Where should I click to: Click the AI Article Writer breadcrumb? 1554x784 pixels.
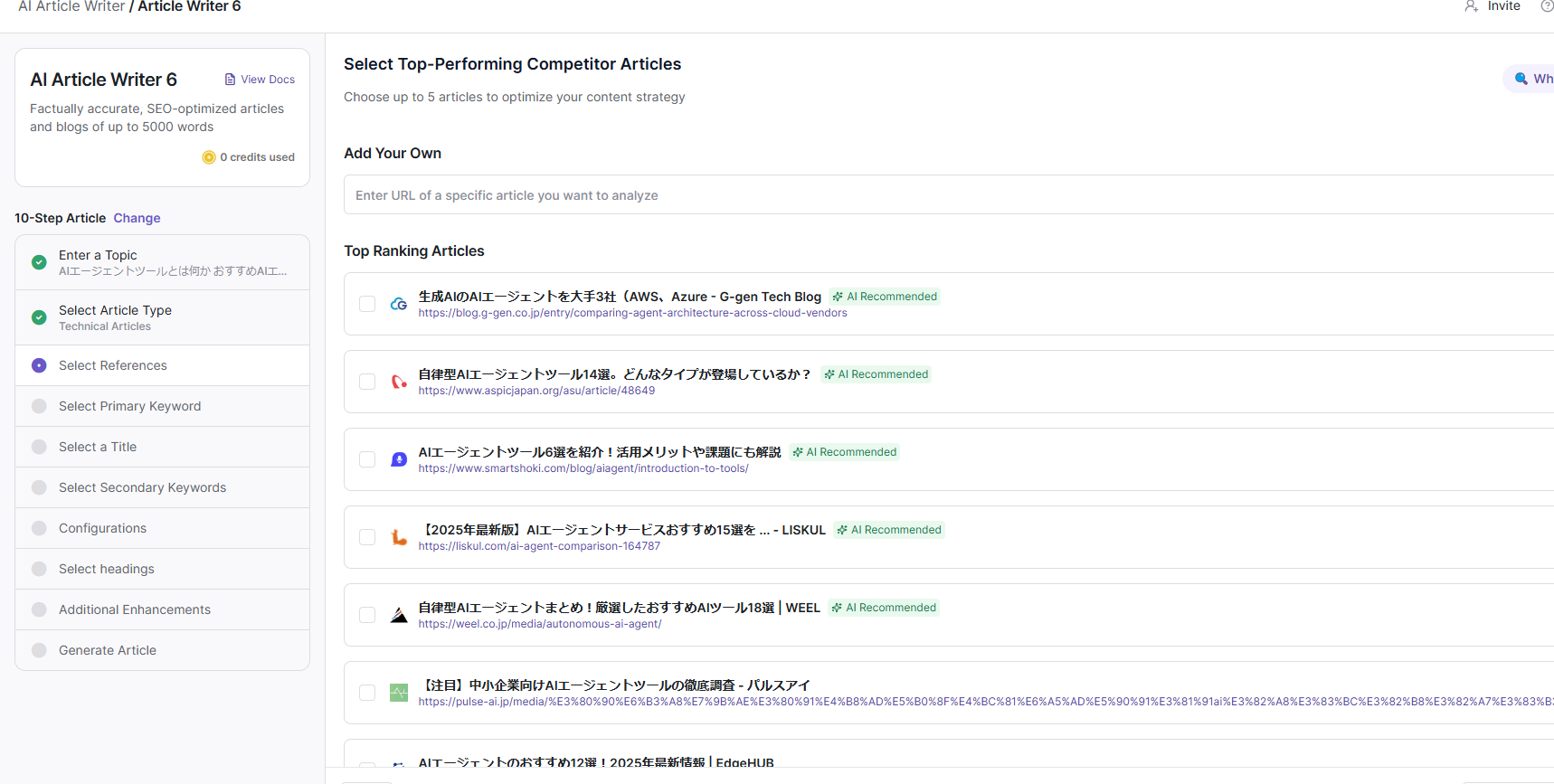pyautogui.click(x=71, y=6)
